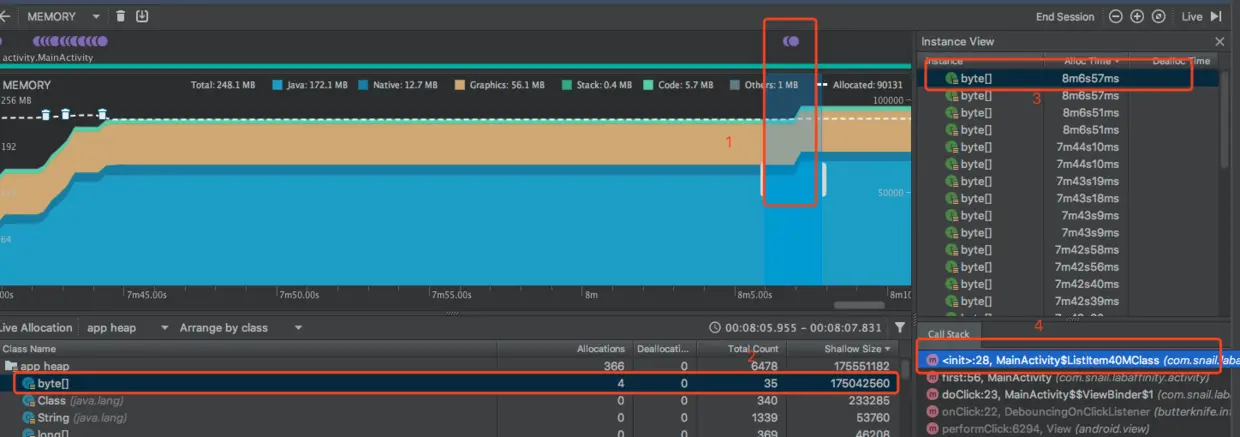The image size is (1240, 437).
Task: Open the MEMORY profiler dropdown
Action: 63,16
